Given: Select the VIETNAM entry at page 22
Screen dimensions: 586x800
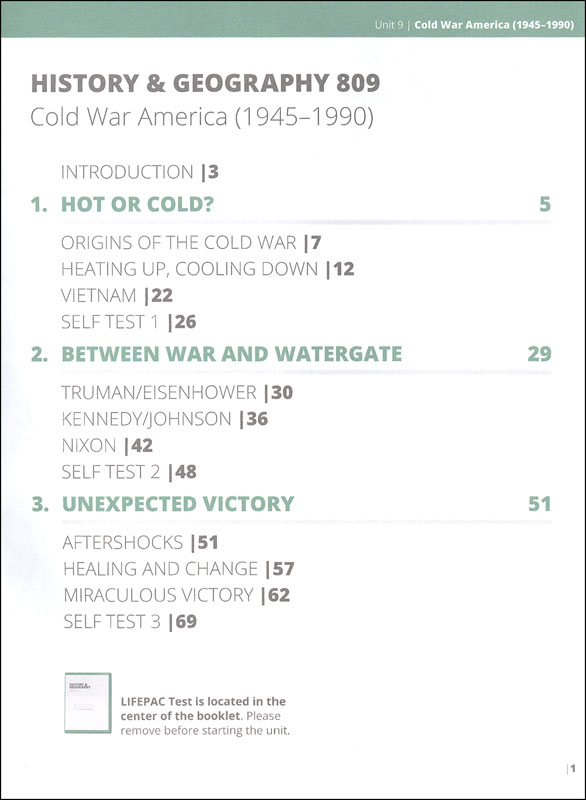Looking at the screenshot, I should click(x=117, y=295).
